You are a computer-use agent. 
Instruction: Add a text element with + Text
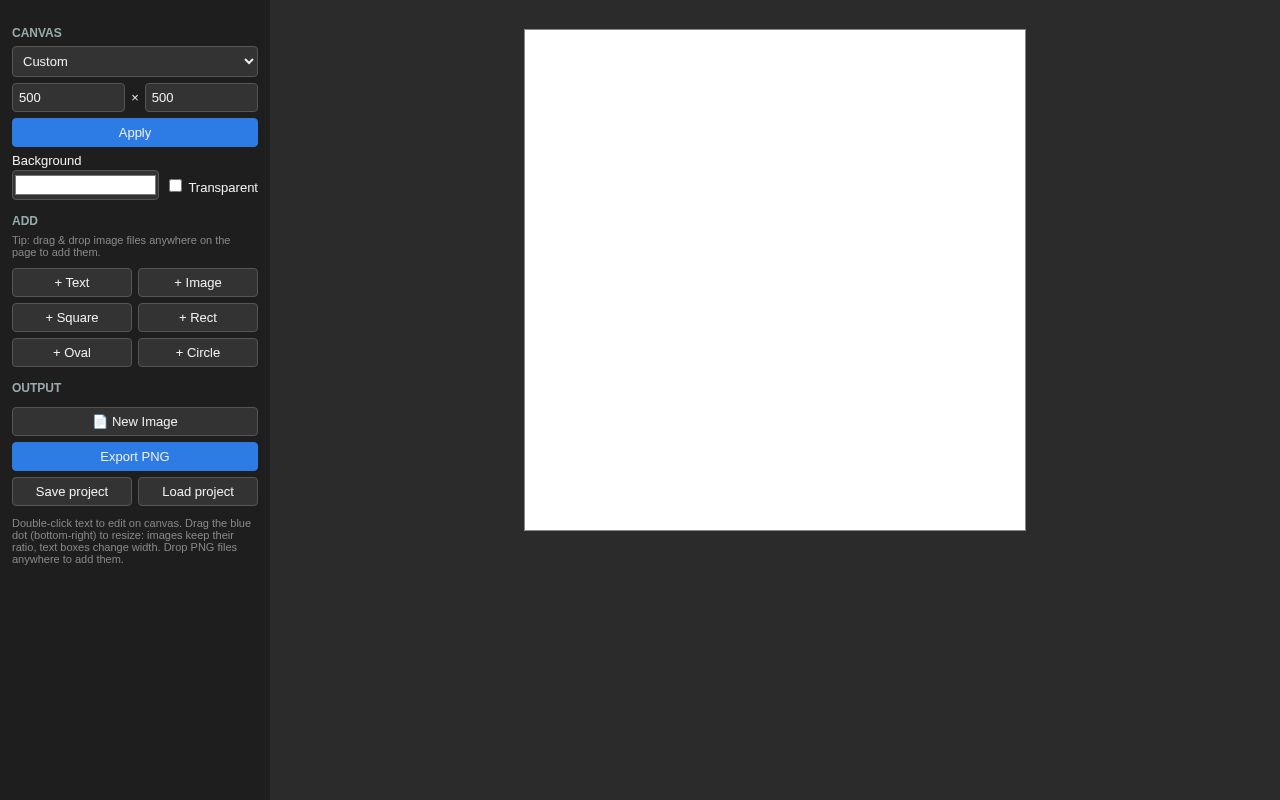72,282
